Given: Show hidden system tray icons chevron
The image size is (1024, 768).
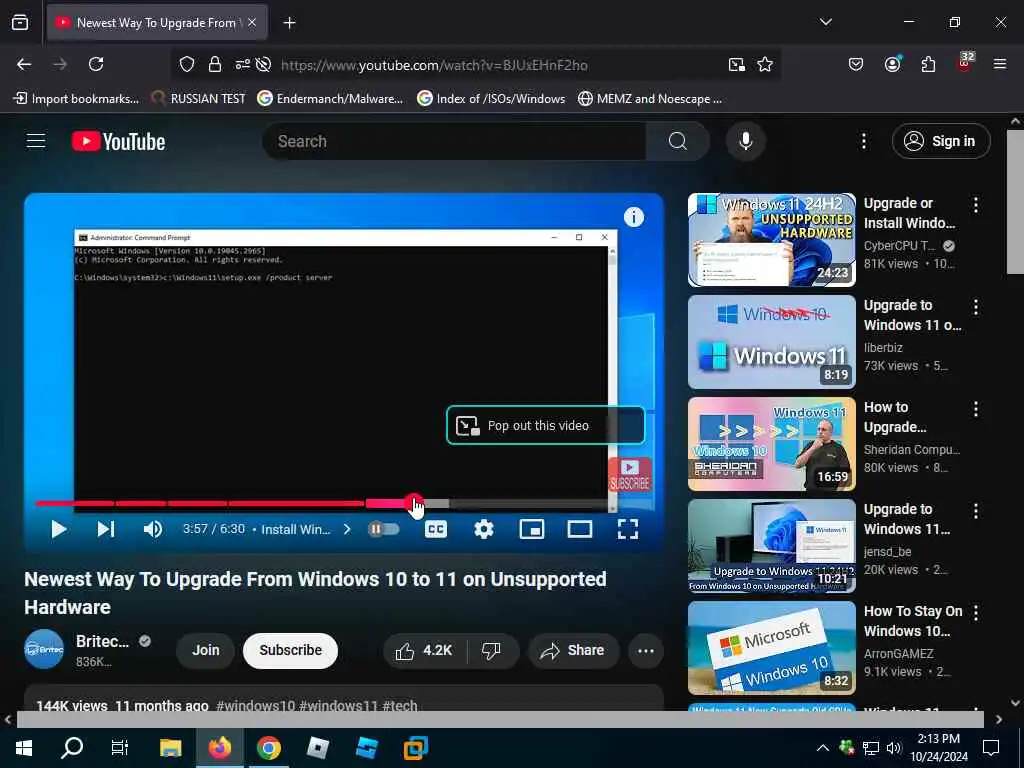Looking at the screenshot, I should pos(823,748).
